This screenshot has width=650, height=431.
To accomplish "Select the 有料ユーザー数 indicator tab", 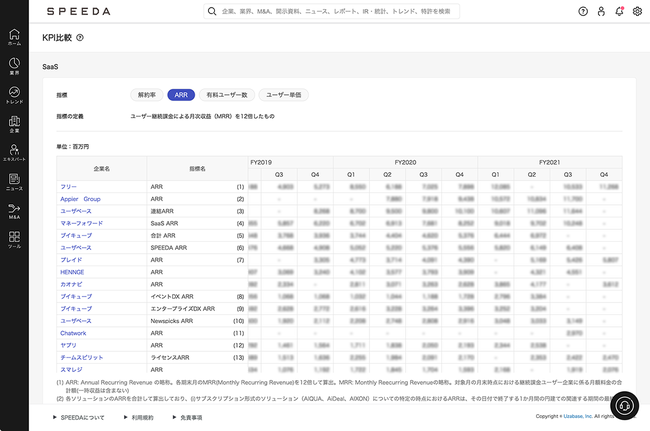I will point(227,95).
